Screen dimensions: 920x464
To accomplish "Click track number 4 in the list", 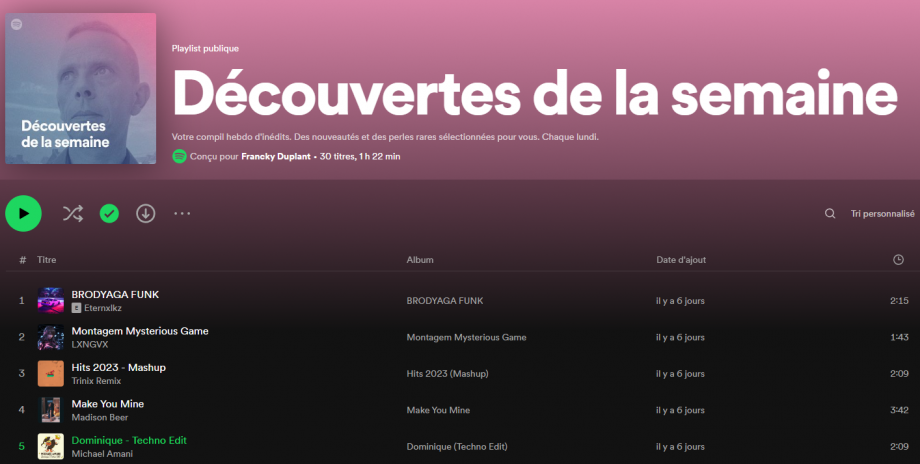I will (22, 410).
